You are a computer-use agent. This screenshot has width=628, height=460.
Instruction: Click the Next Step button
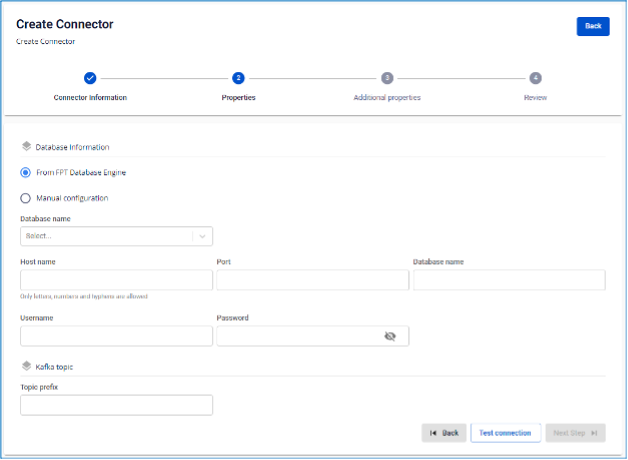[576, 433]
